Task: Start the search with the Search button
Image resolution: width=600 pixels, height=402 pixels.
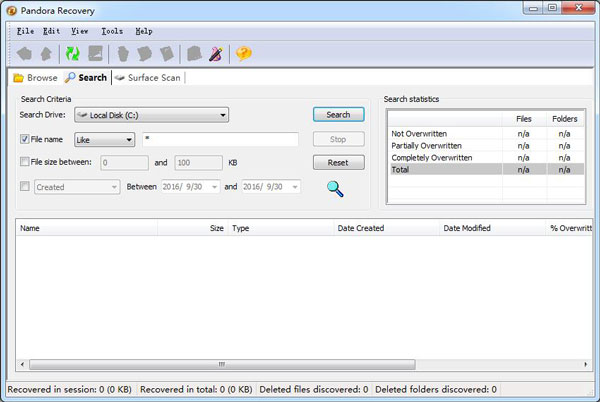Action: [x=339, y=115]
